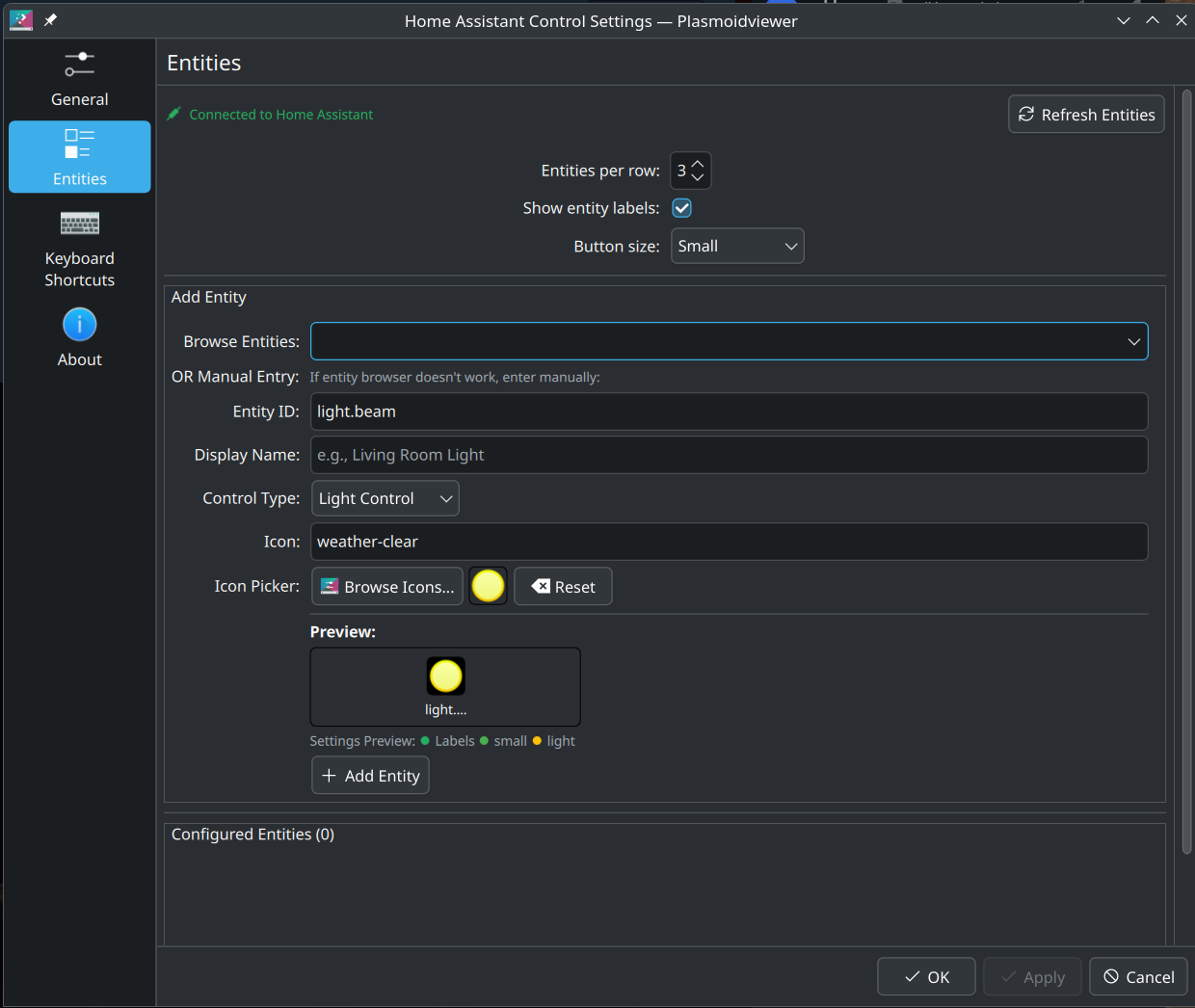Switch to the Entities tab

79,157
